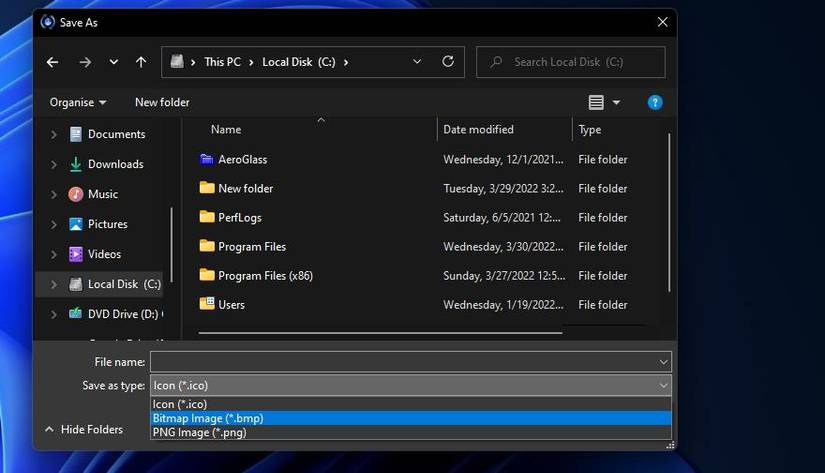Sort by the Type column header

(x=589, y=129)
